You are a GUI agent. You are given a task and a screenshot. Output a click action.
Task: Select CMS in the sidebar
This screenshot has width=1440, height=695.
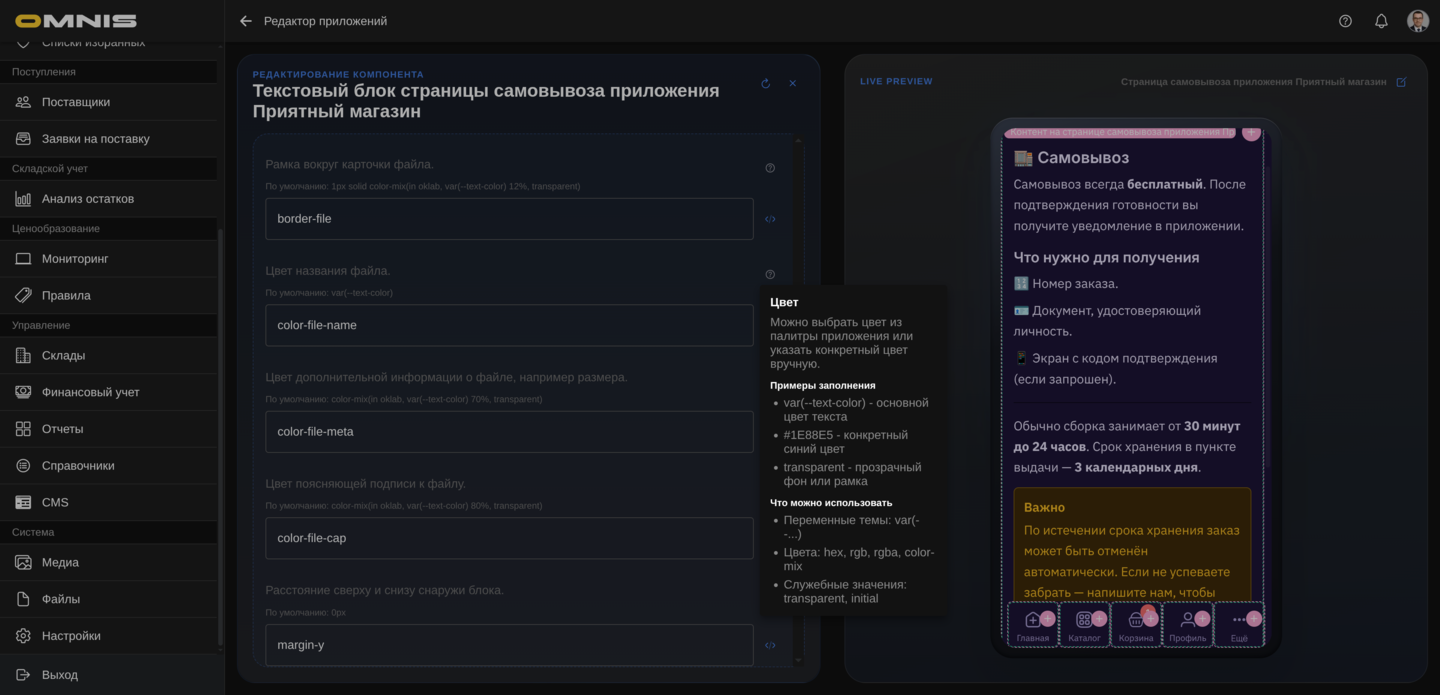pos(55,502)
